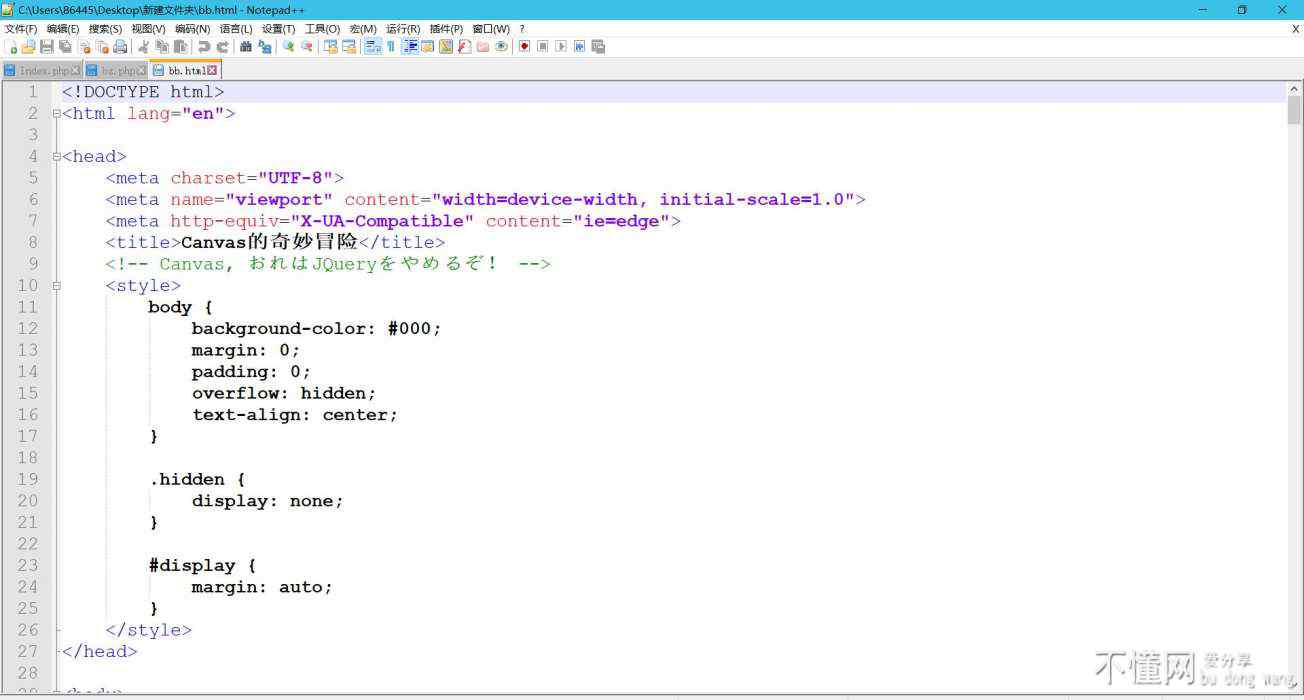Collapse the html tag fold marker
Screen dimensions: 1304x700
[x=57, y=114]
